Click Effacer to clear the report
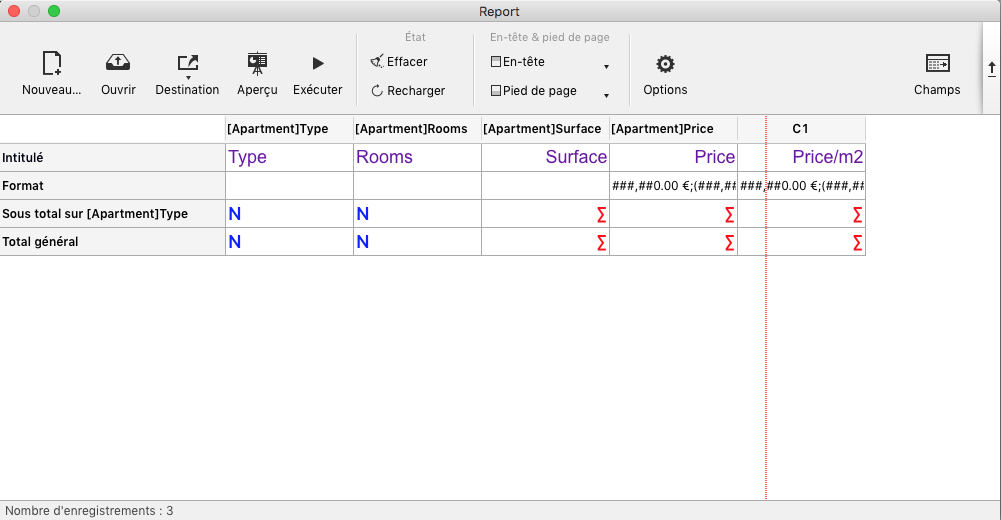Screen dimensions: 1001x520 [x=399, y=62]
